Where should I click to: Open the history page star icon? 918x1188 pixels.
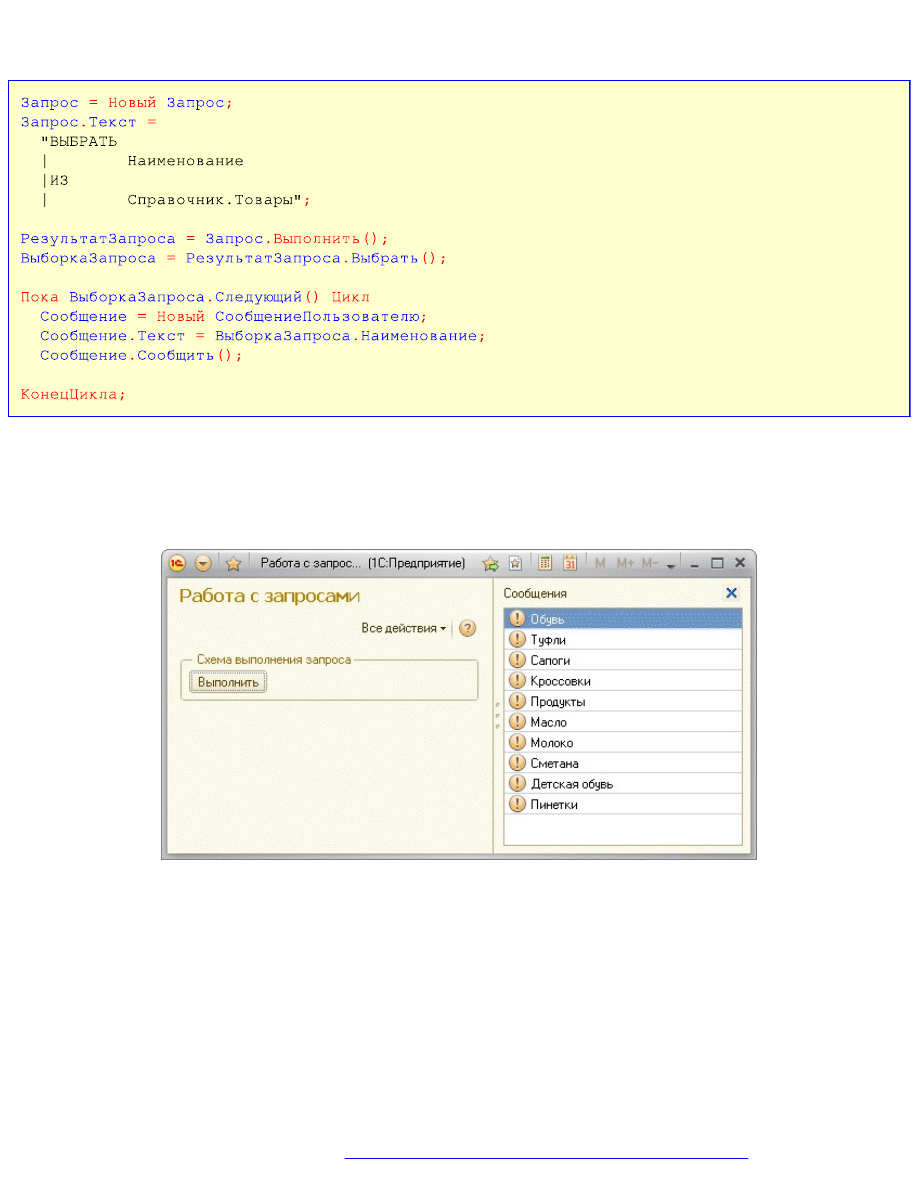click(514, 563)
